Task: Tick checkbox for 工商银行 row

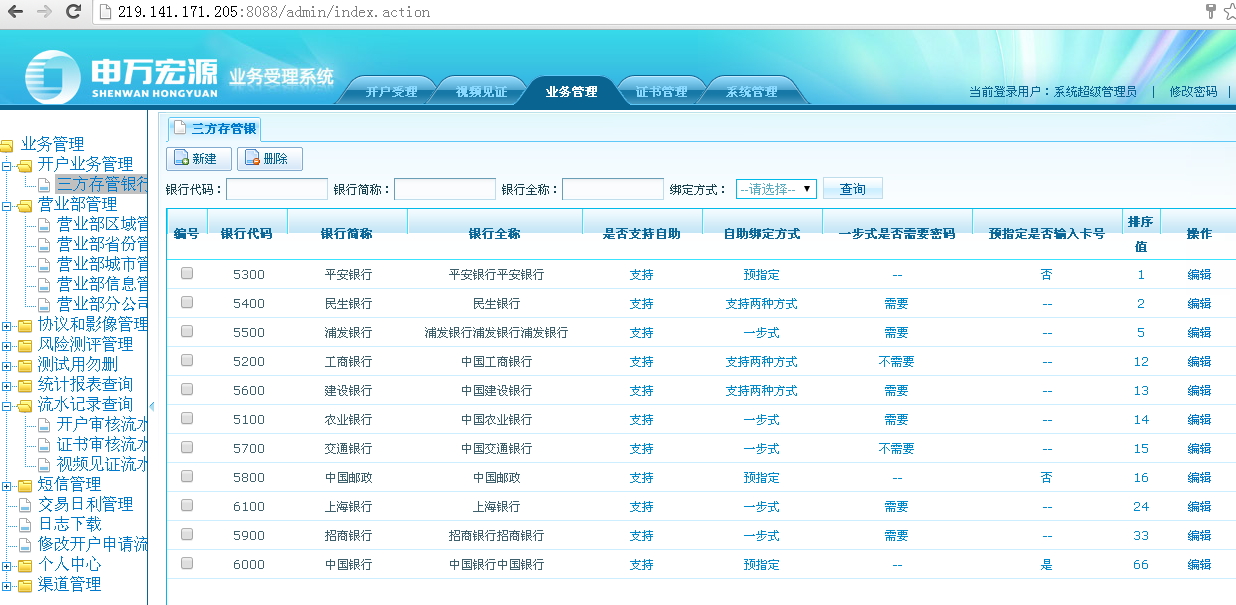Action: (x=187, y=360)
